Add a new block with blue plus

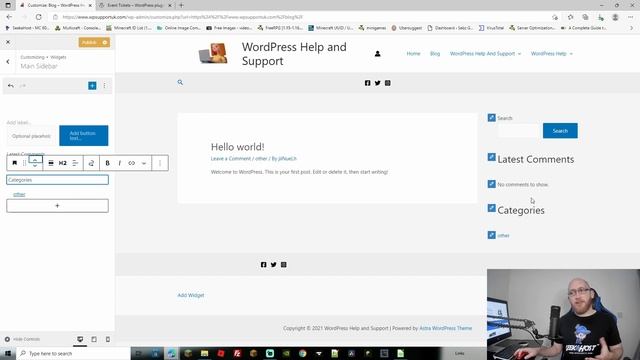tap(92, 86)
